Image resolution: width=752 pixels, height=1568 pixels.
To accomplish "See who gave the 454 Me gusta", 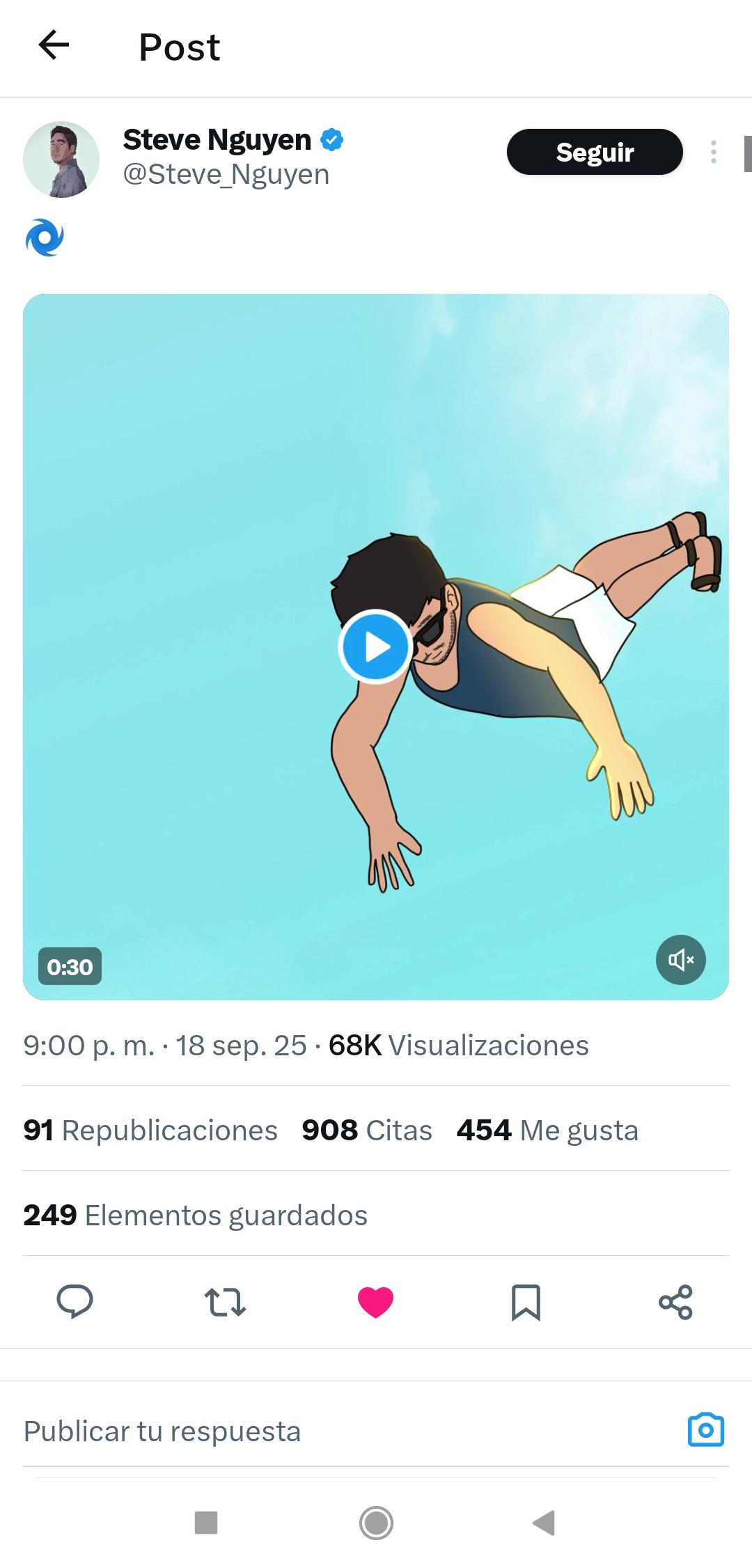I will point(547,1130).
